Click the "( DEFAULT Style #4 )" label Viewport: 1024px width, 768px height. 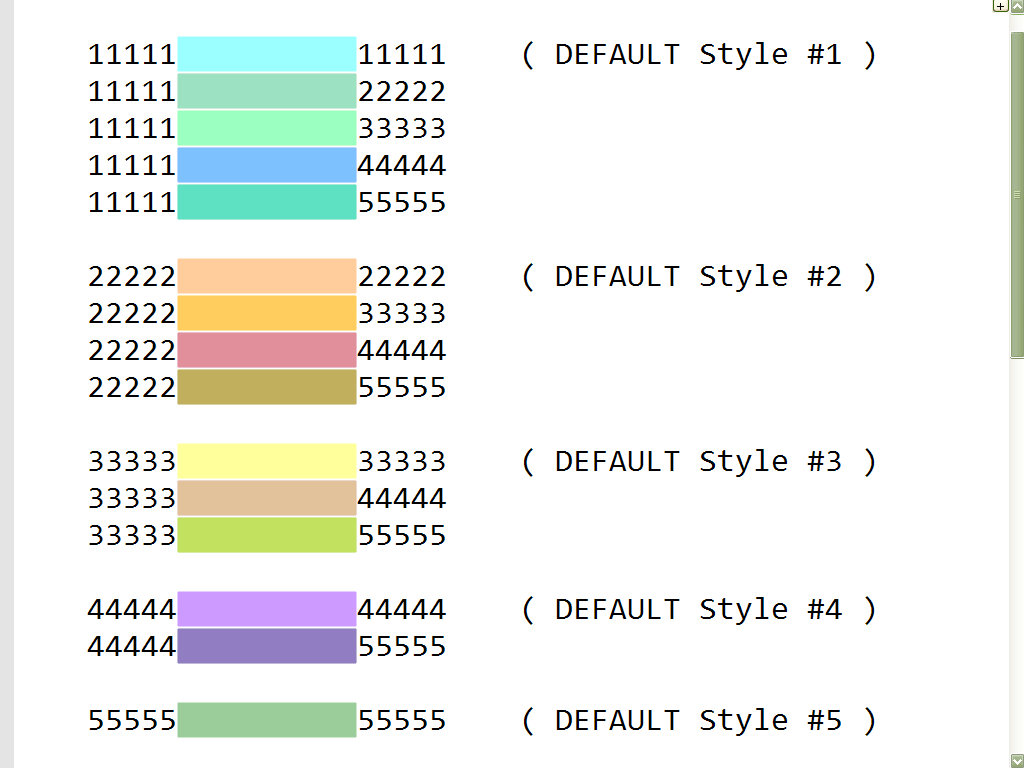(x=699, y=610)
